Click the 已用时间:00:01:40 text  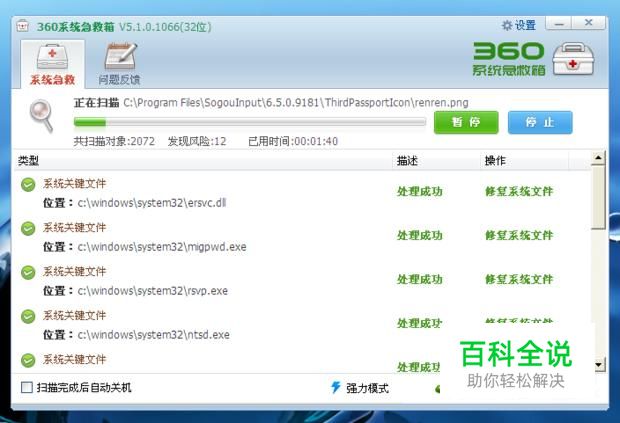click(293, 141)
